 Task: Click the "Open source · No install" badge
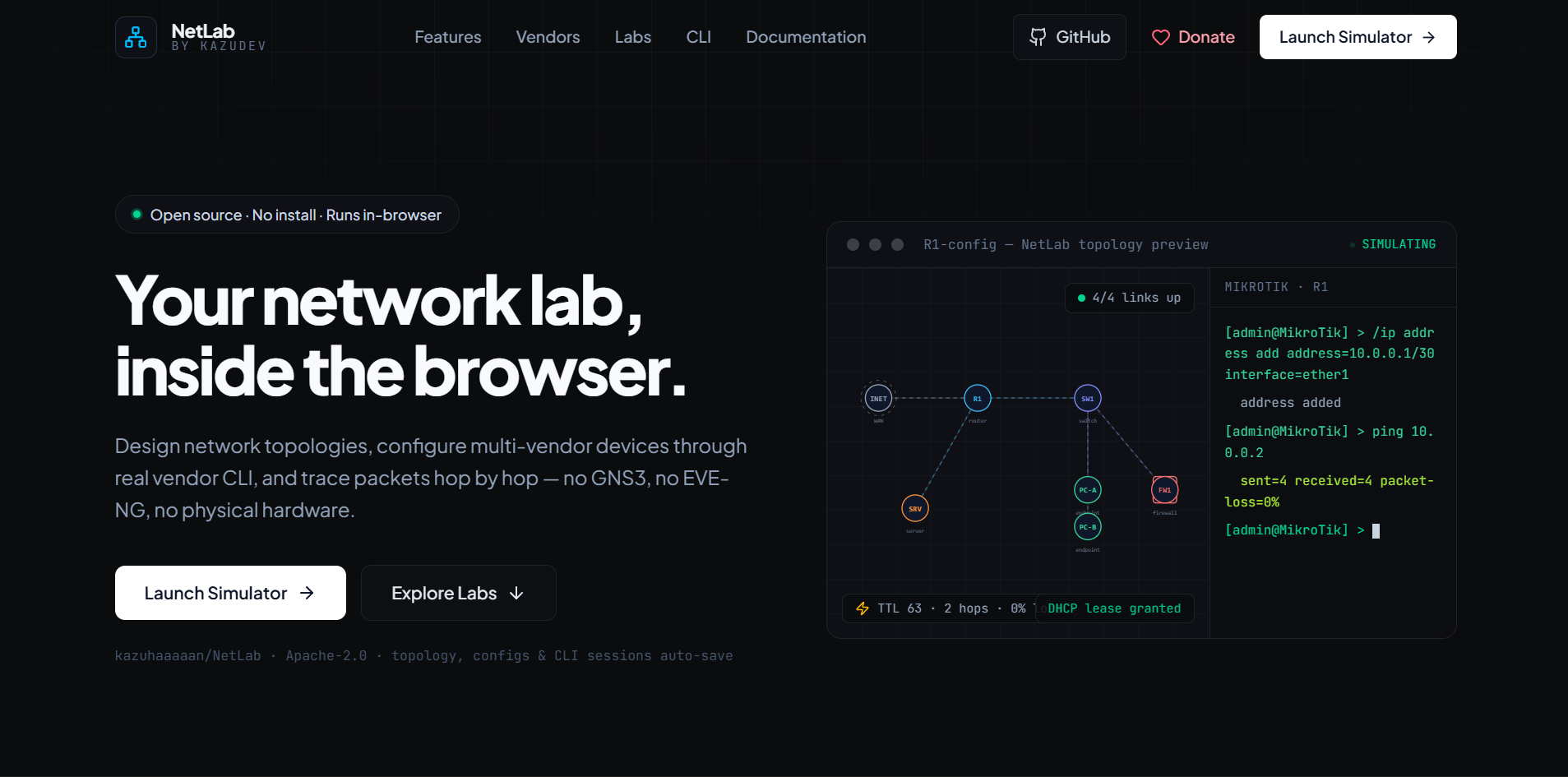pyautogui.click(x=287, y=215)
